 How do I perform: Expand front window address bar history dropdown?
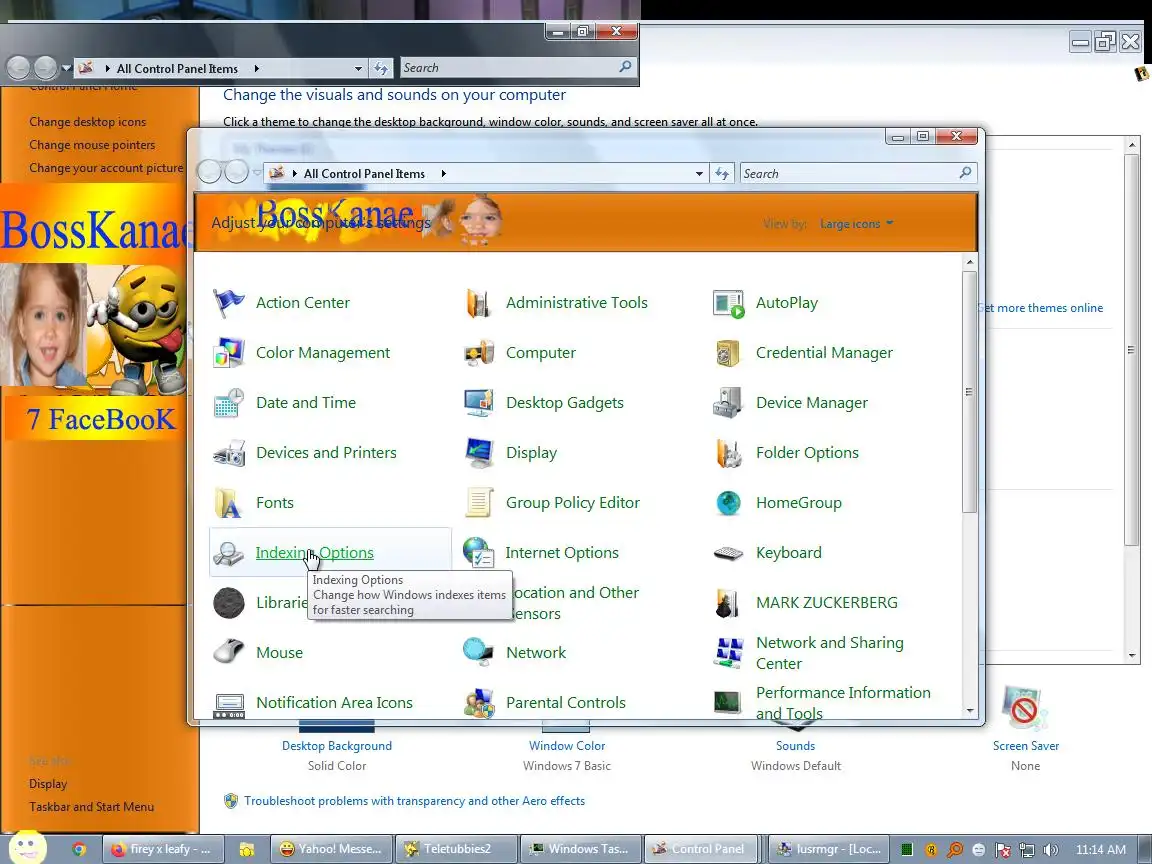[x=699, y=173]
